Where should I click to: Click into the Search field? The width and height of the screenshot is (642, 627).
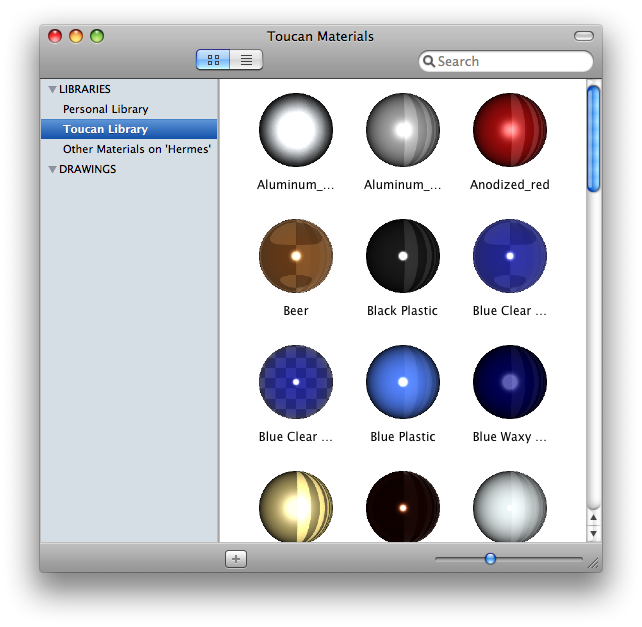click(x=512, y=61)
